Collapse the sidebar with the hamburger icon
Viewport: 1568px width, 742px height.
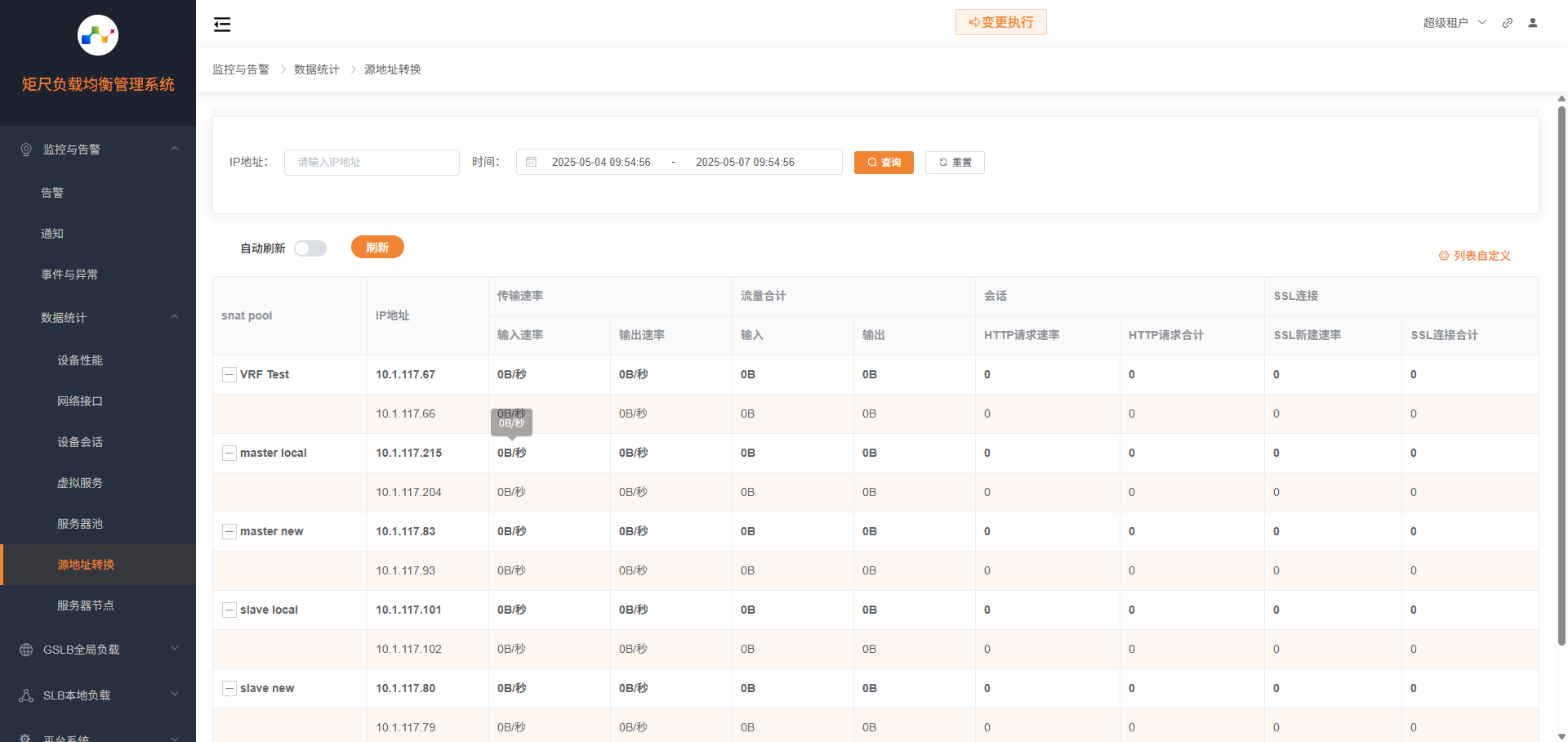click(x=222, y=25)
